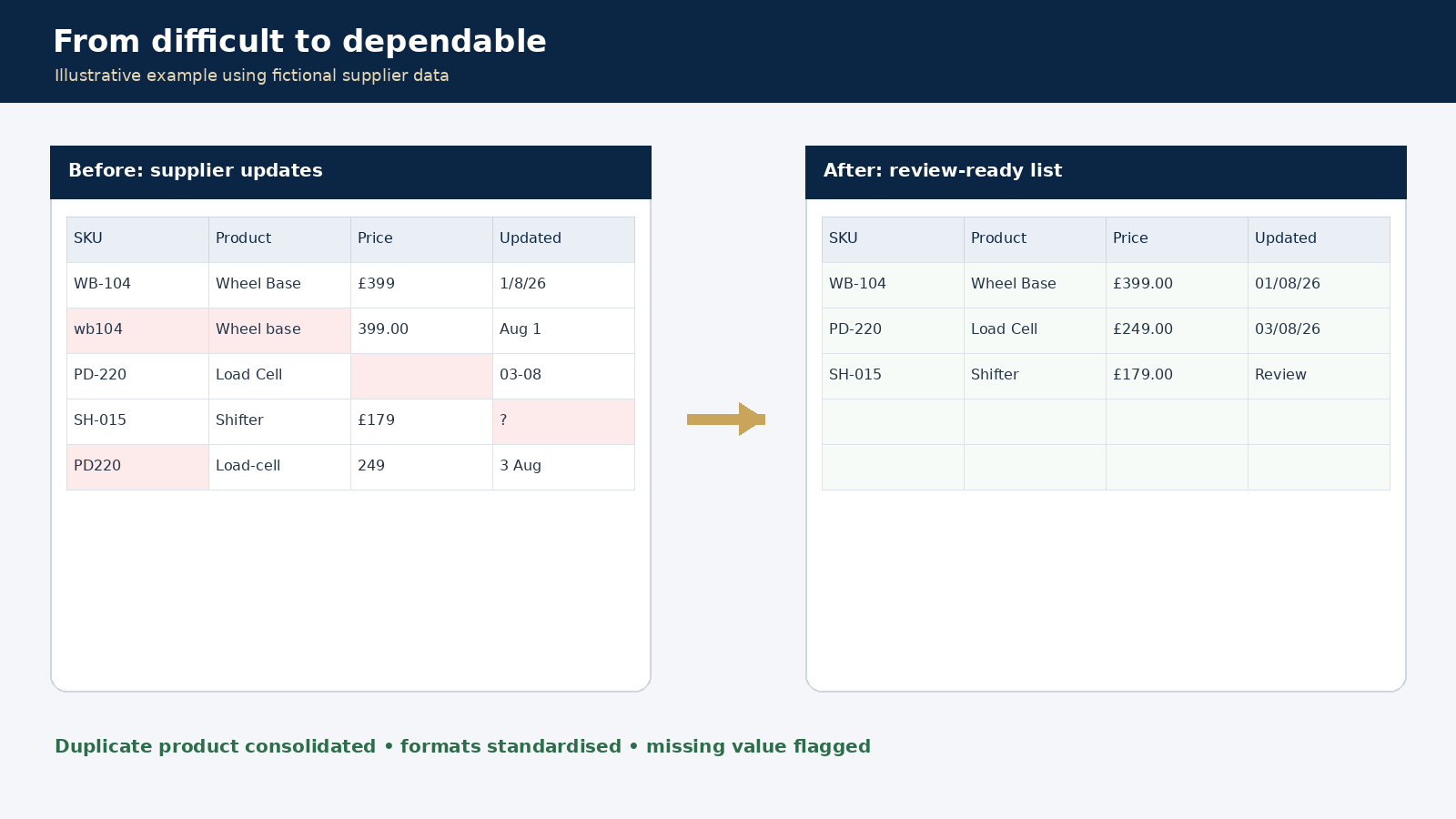
Task: Select the '249' price cell
Action: 421,467
